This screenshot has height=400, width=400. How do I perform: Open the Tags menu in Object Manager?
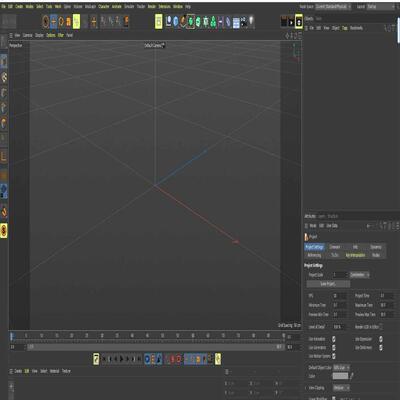(345, 28)
